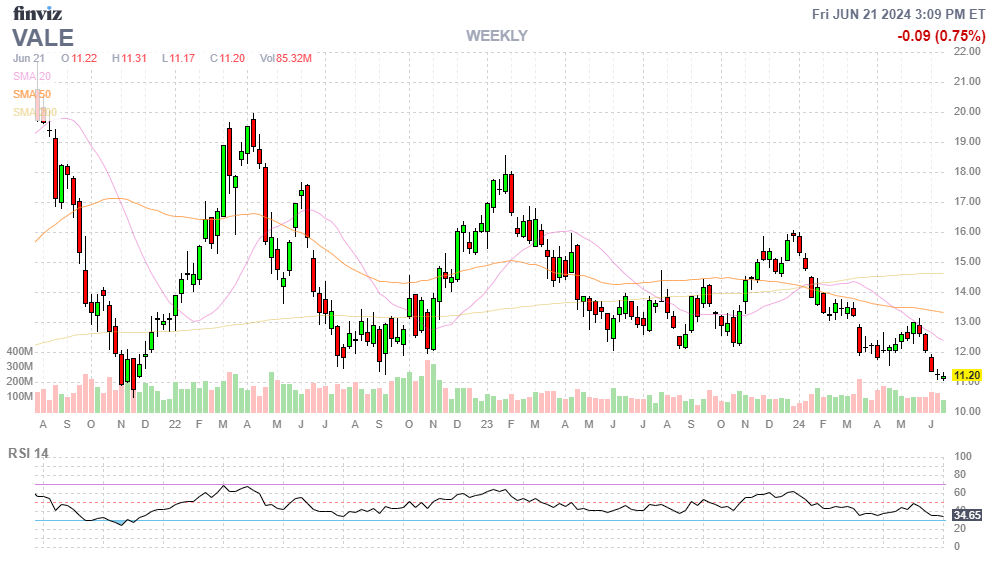Image resolution: width=999 pixels, height=562 pixels.
Task: Click the WEEKLY timeframe label
Action: pos(497,36)
